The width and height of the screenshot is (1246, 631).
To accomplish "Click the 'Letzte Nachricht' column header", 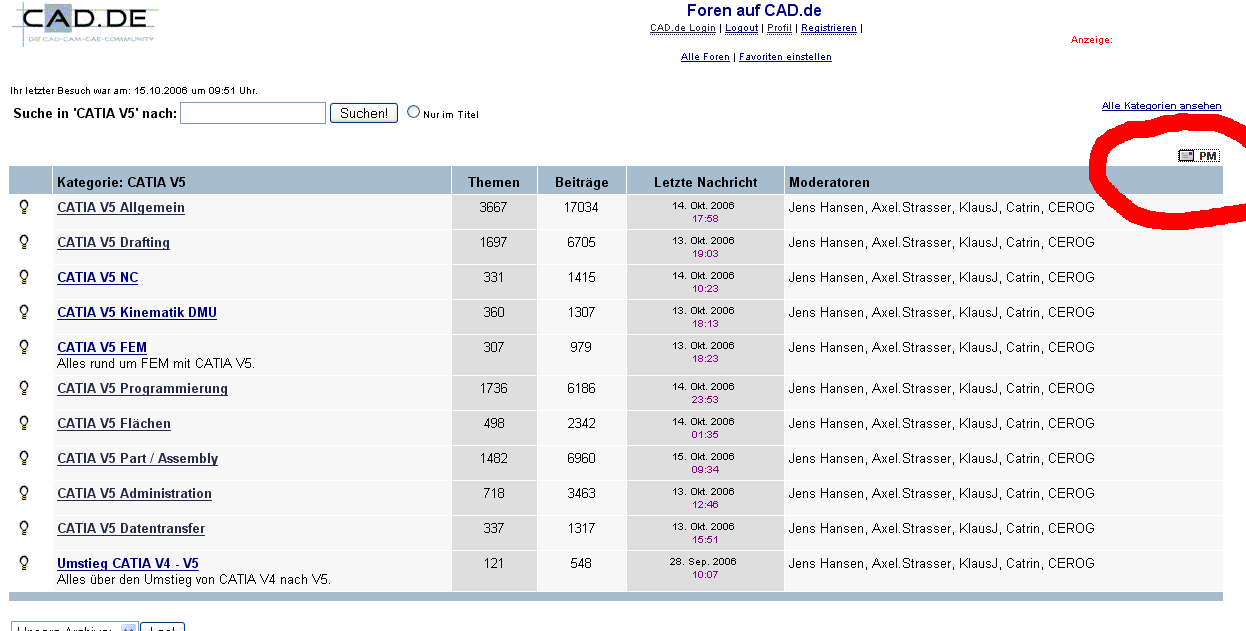I will [706, 182].
